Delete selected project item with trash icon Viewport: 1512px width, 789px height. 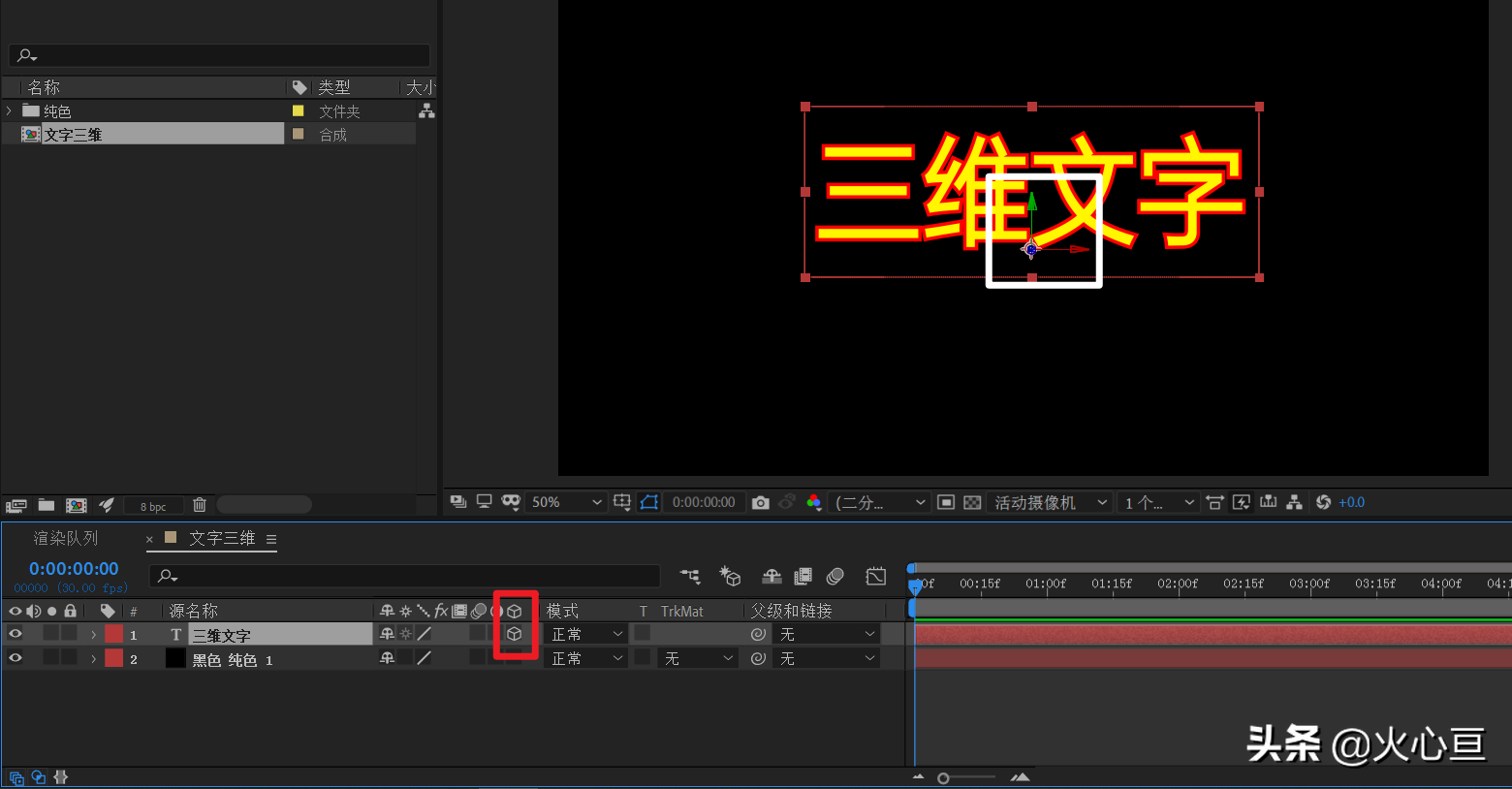[200, 505]
